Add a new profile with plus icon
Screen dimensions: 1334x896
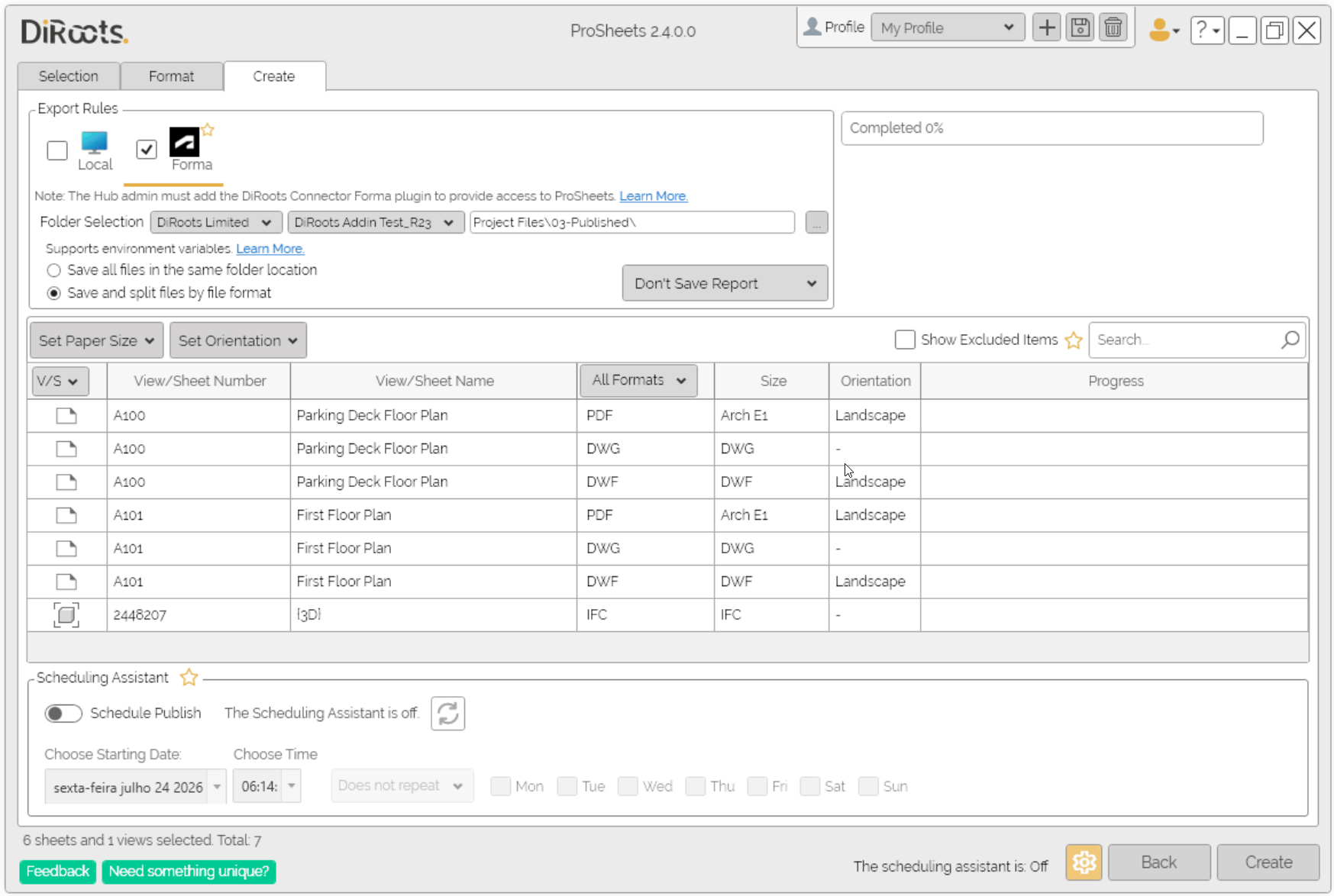[x=1047, y=28]
